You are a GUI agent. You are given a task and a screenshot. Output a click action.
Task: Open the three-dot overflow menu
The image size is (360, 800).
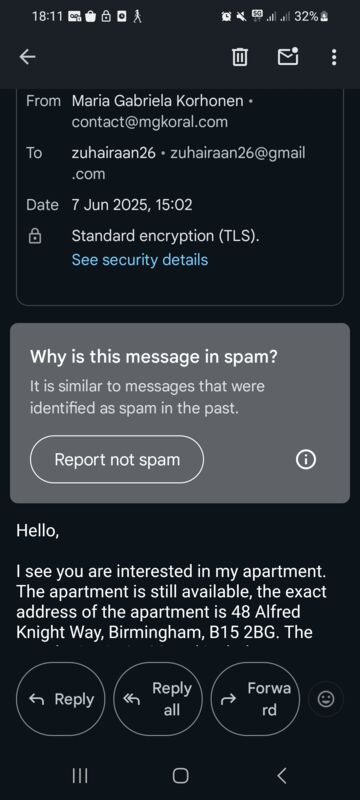point(334,57)
